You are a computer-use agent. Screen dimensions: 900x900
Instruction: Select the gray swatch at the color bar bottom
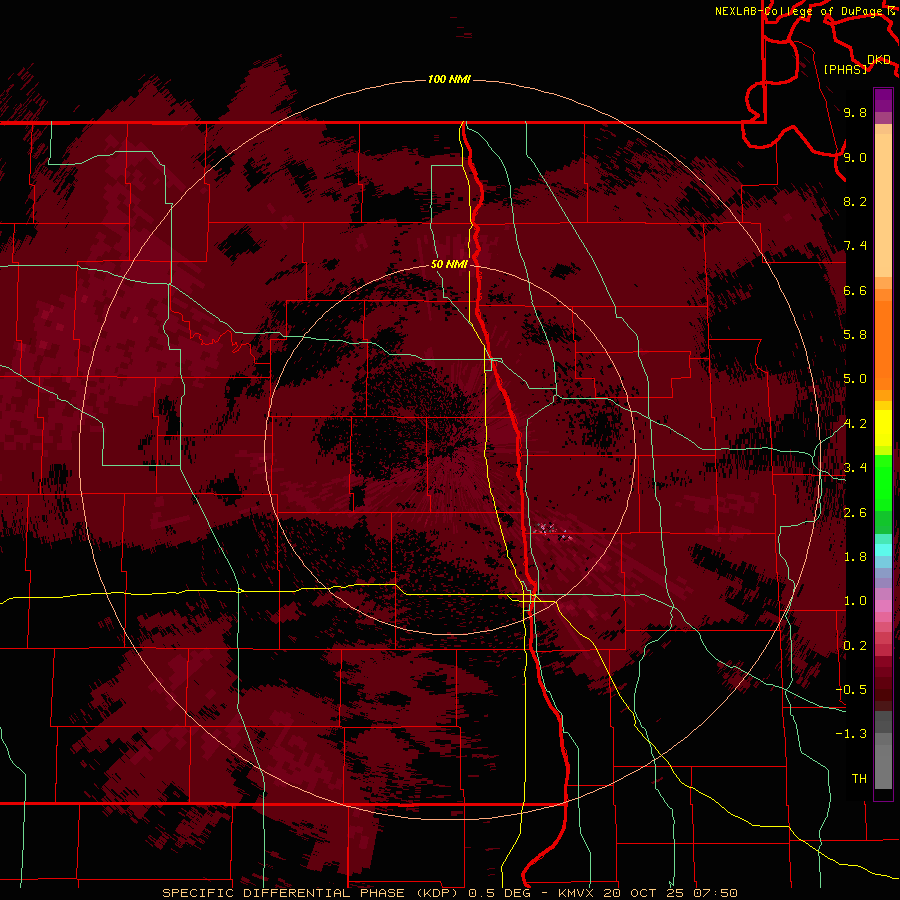[x=883, y=766]
